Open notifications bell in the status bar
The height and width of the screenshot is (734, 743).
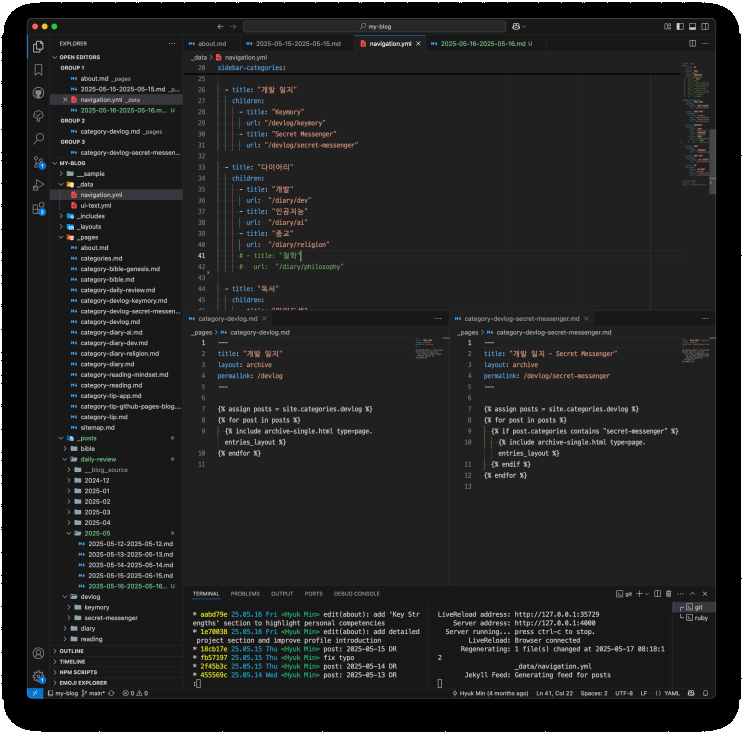pos(706,693)
